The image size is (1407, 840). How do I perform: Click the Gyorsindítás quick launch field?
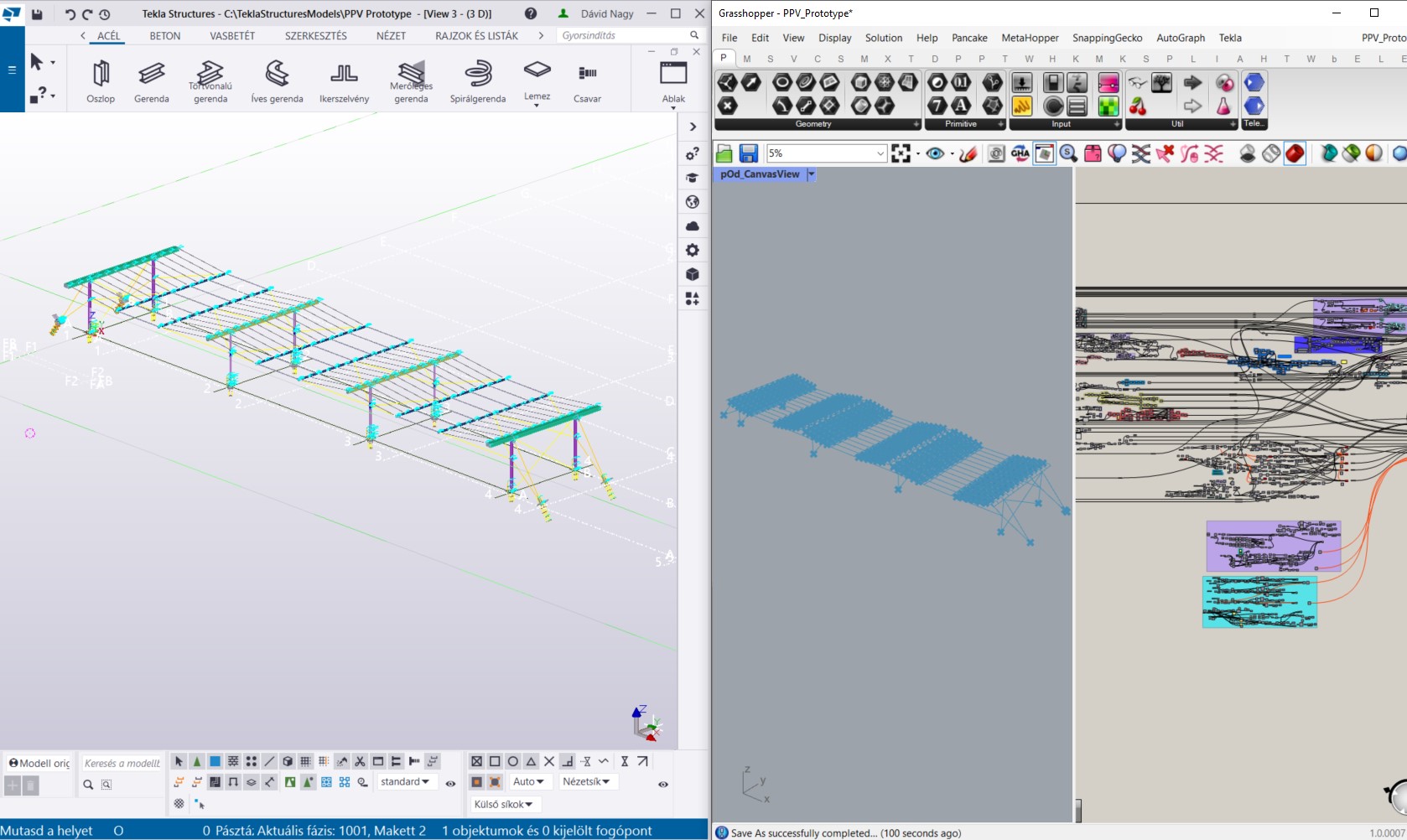(x=620, y=36)
